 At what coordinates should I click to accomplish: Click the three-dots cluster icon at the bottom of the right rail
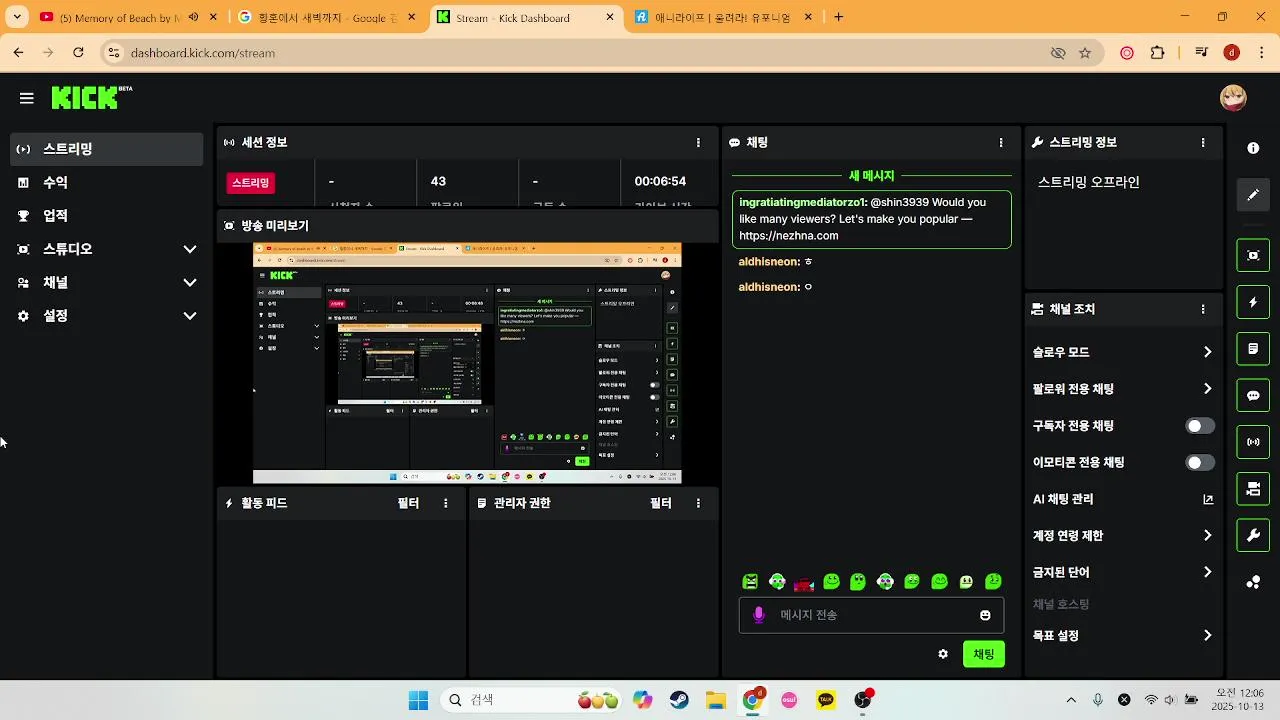click(1253, 582)
